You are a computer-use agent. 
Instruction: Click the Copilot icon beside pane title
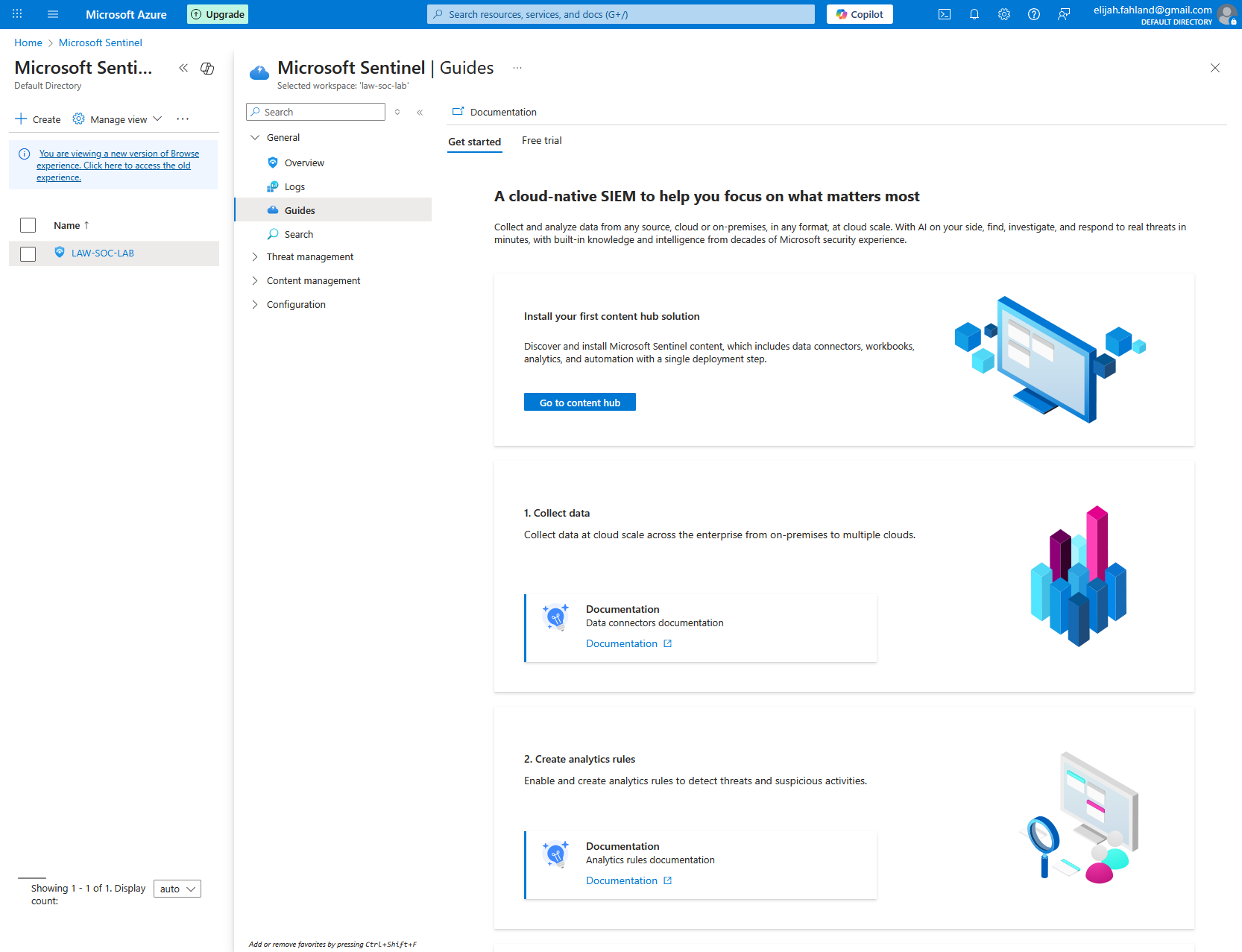(207, 69)
